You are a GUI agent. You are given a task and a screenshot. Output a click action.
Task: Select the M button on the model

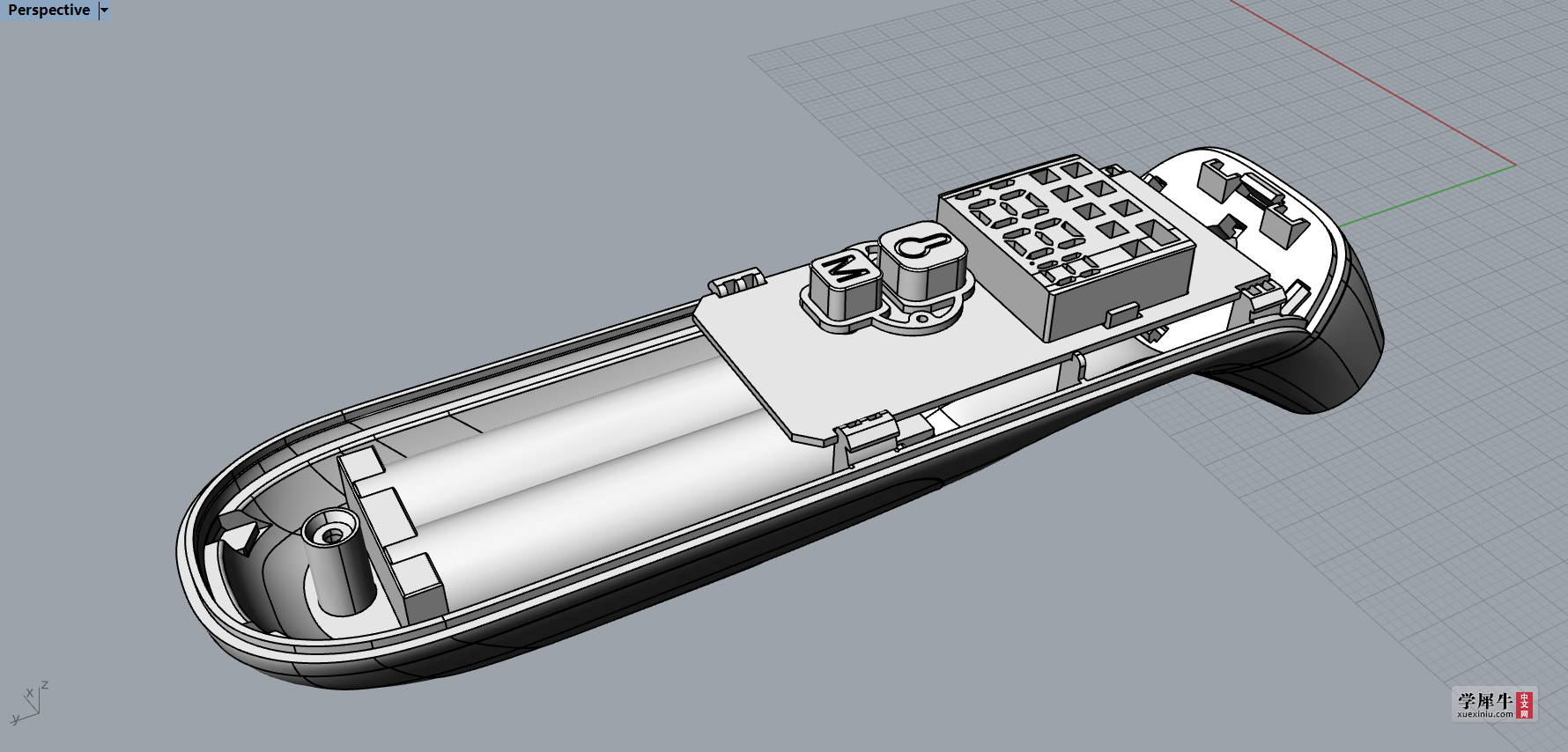[845, 283]
